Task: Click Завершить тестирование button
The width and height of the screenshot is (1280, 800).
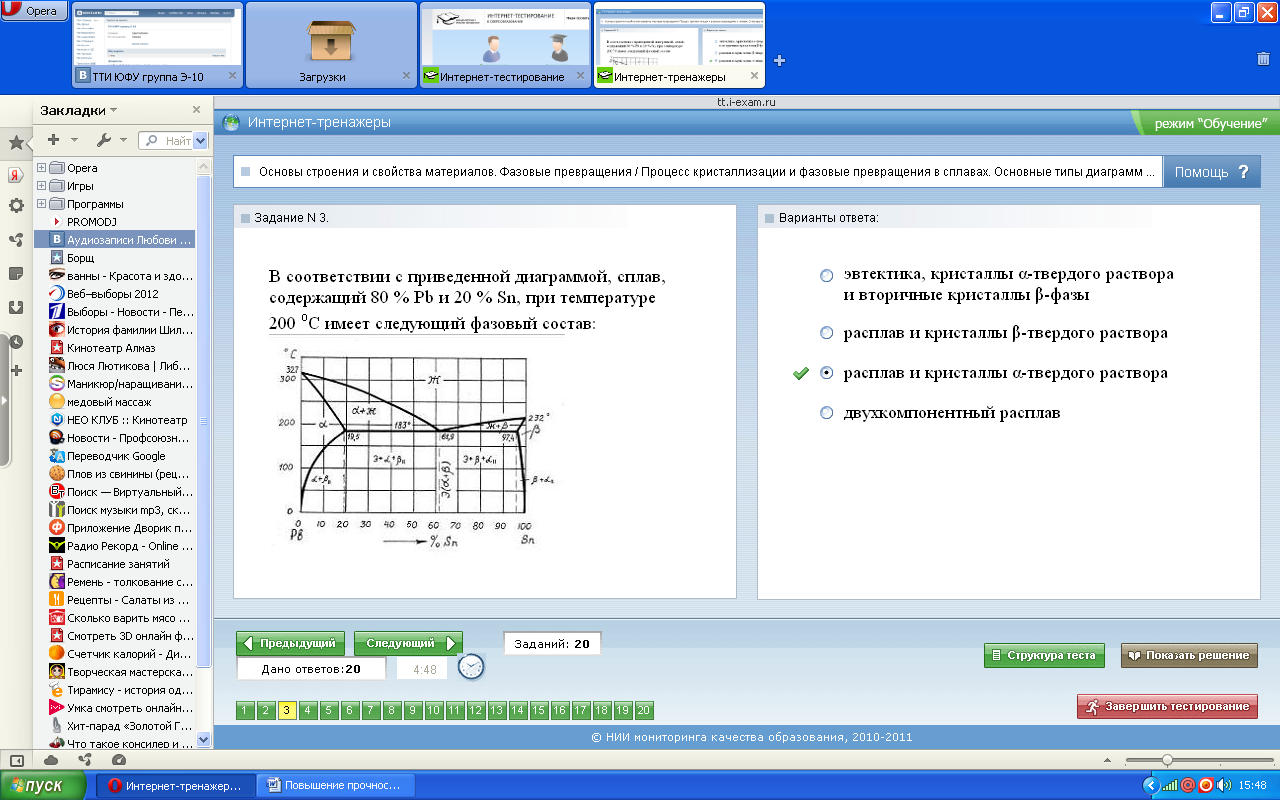Action: [1167, 706]
